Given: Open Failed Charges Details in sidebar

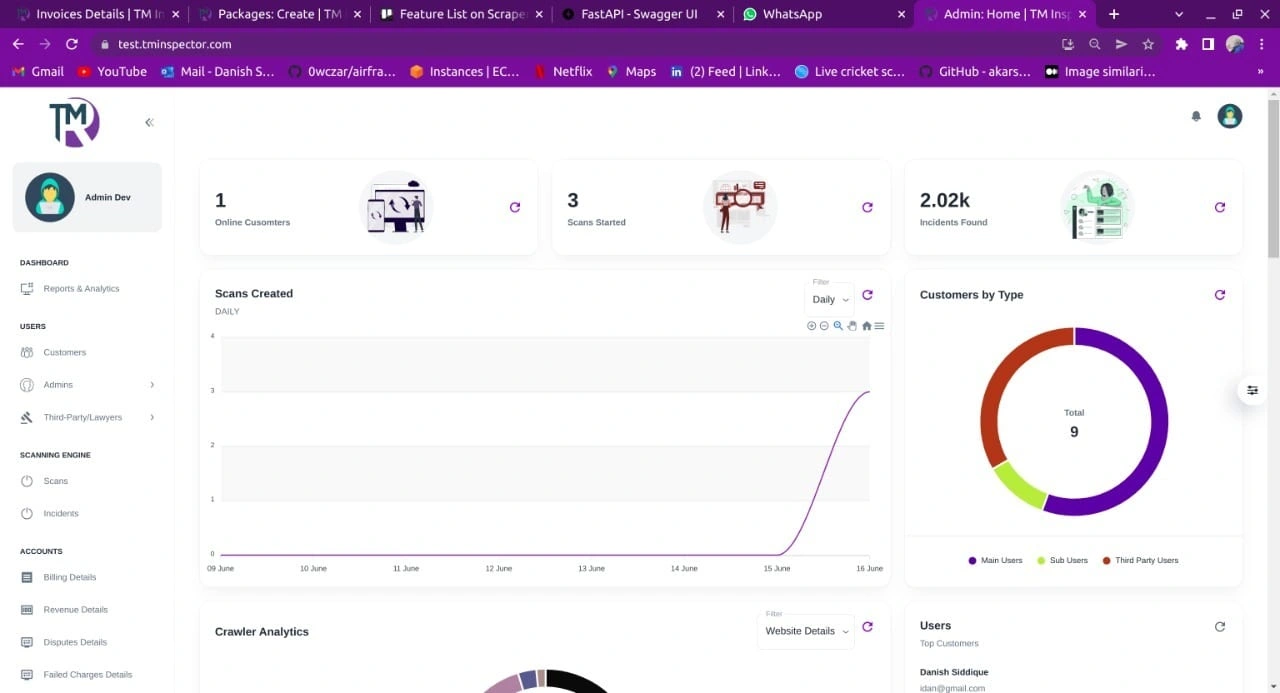Looking at the screenshot, I should [x=87, y=674].
